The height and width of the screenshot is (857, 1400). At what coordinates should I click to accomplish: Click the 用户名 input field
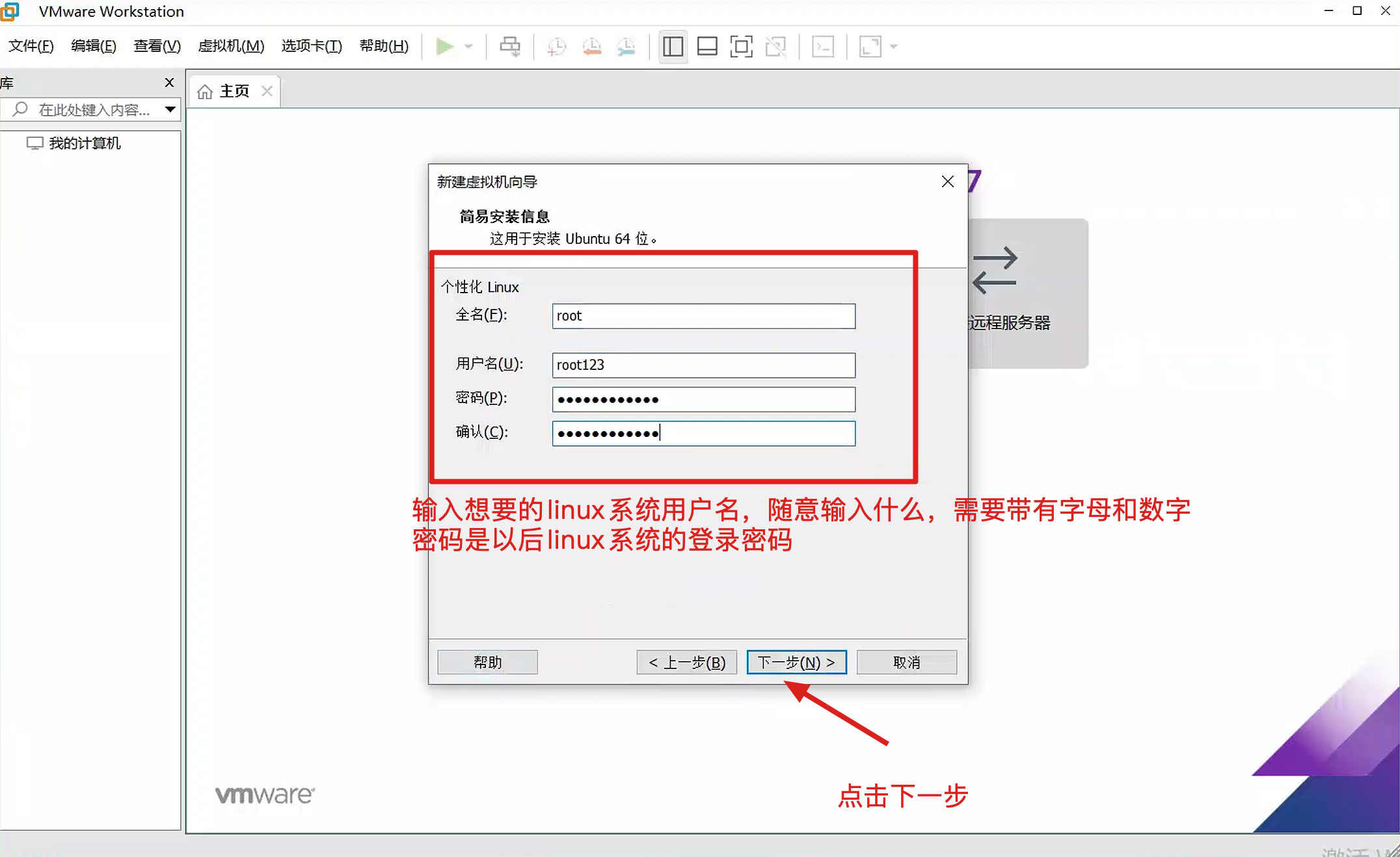[703, 365]
